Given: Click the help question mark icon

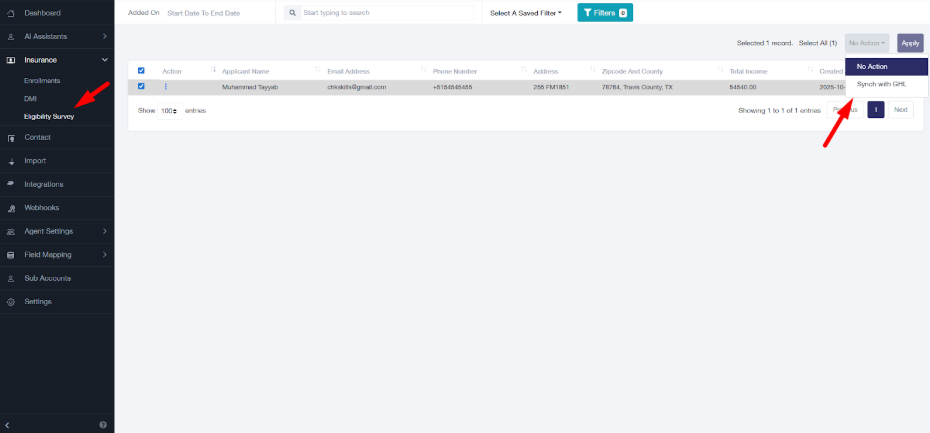Looking at the screenshot, I should click(103, 425).
